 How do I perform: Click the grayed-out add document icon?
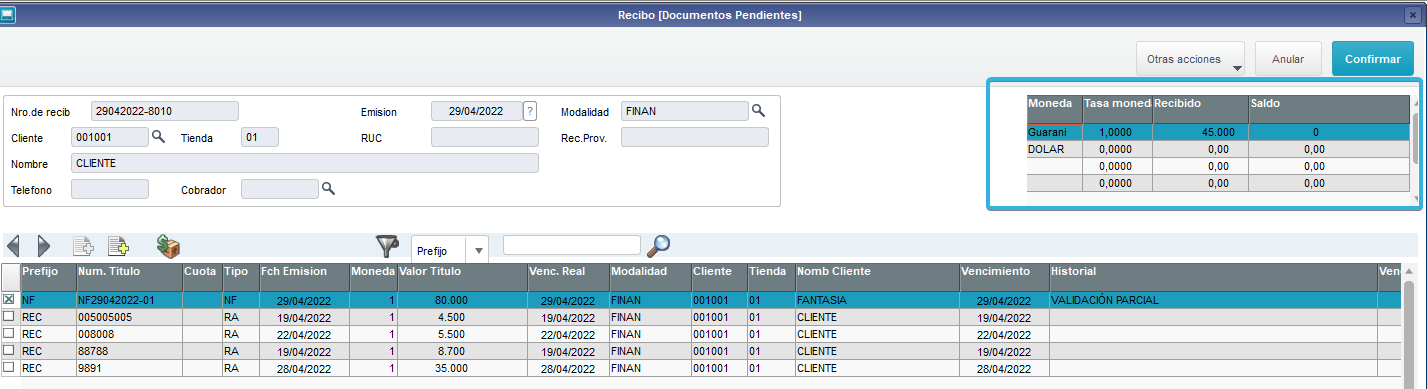84,246
